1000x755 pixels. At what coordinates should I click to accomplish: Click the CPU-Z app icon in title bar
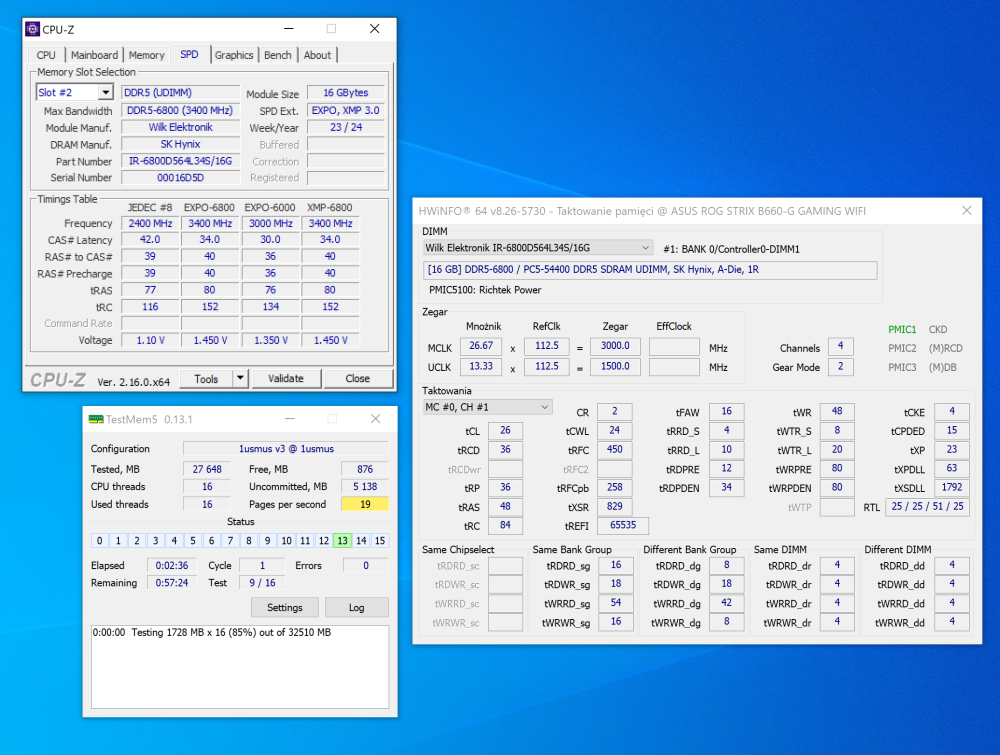point(33,29)
